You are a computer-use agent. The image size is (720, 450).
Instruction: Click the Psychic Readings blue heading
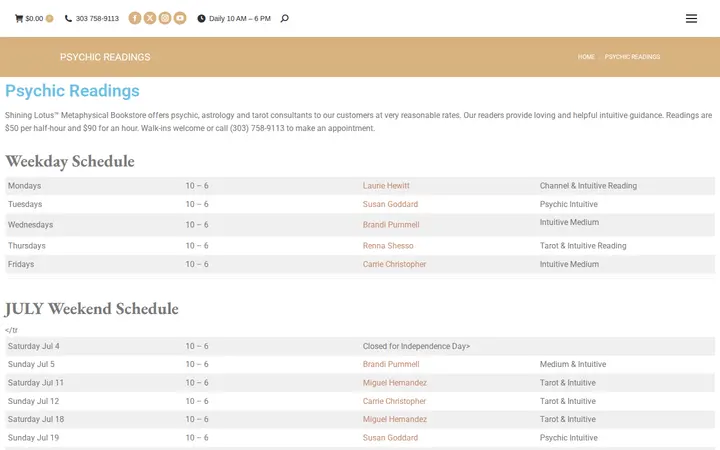(x=72, y=90)
